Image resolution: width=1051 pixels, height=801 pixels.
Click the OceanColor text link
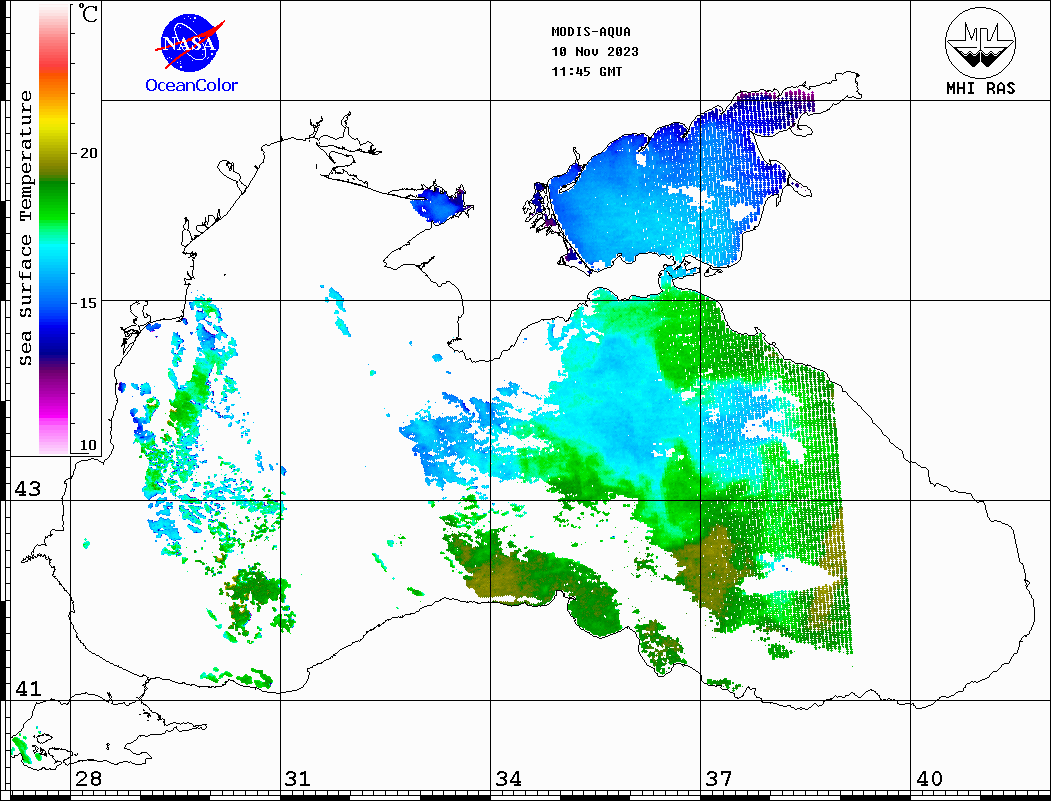(x=192, y=85)
